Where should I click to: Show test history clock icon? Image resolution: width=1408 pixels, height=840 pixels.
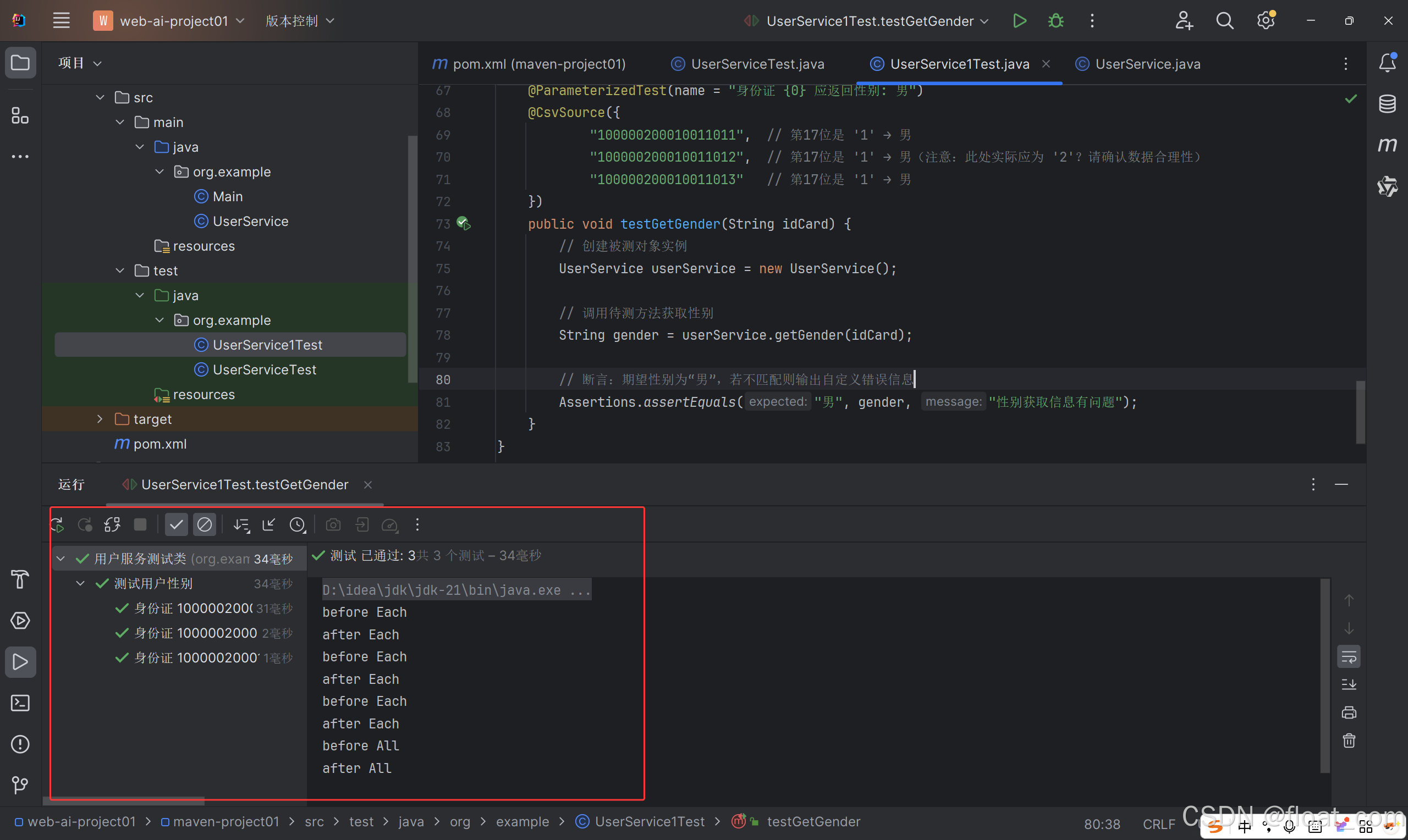click(x=297, y=524)
